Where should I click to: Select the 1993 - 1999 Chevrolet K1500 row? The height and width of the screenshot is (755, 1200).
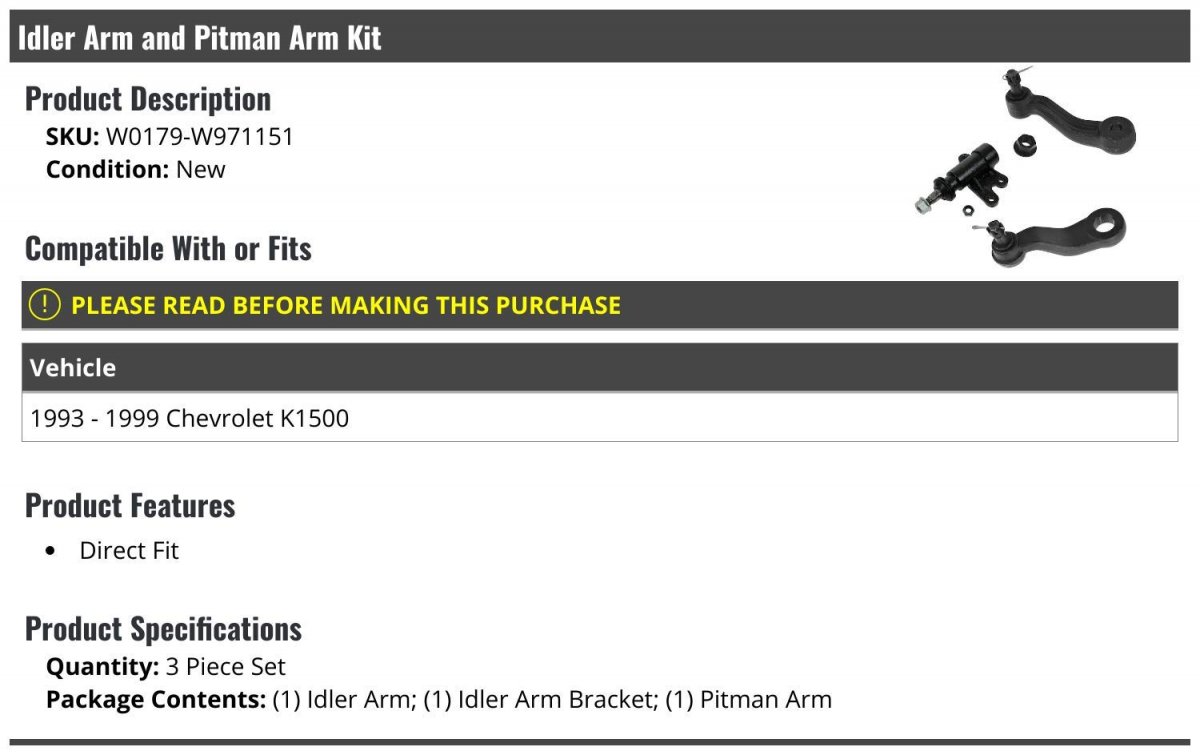click(600, 417)
